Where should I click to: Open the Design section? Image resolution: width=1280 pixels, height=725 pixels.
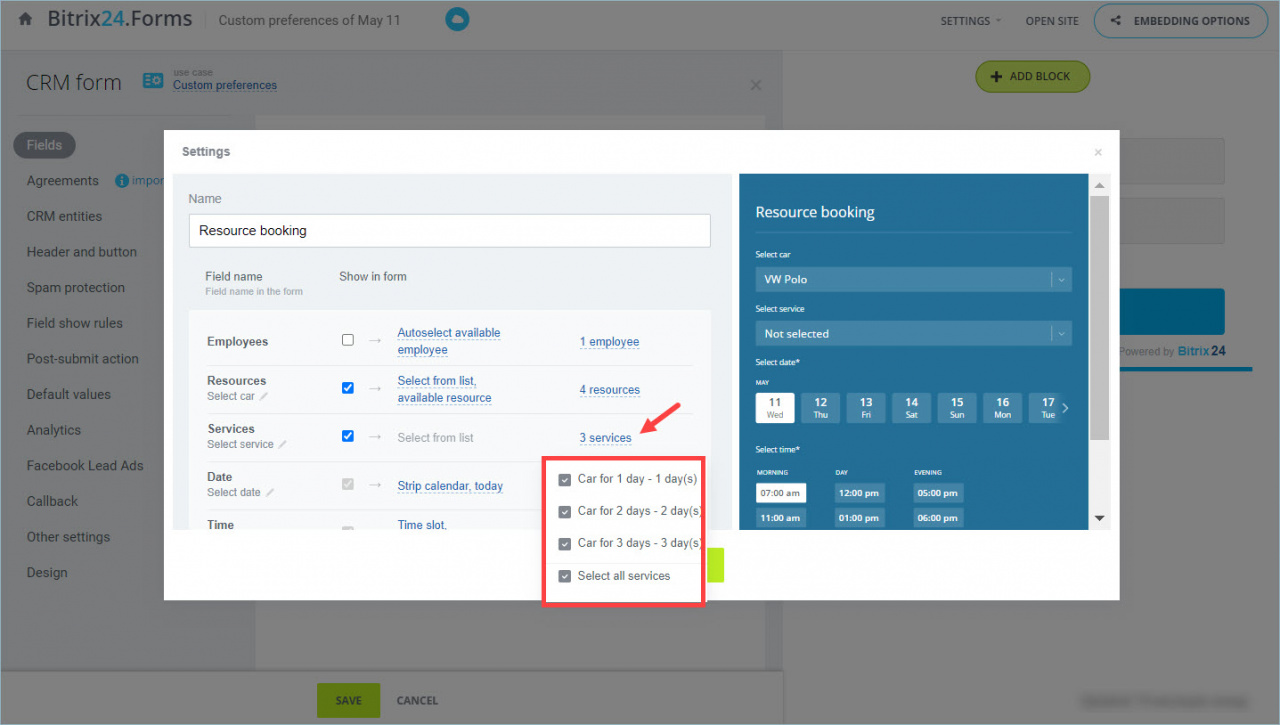tap(47, 573)
